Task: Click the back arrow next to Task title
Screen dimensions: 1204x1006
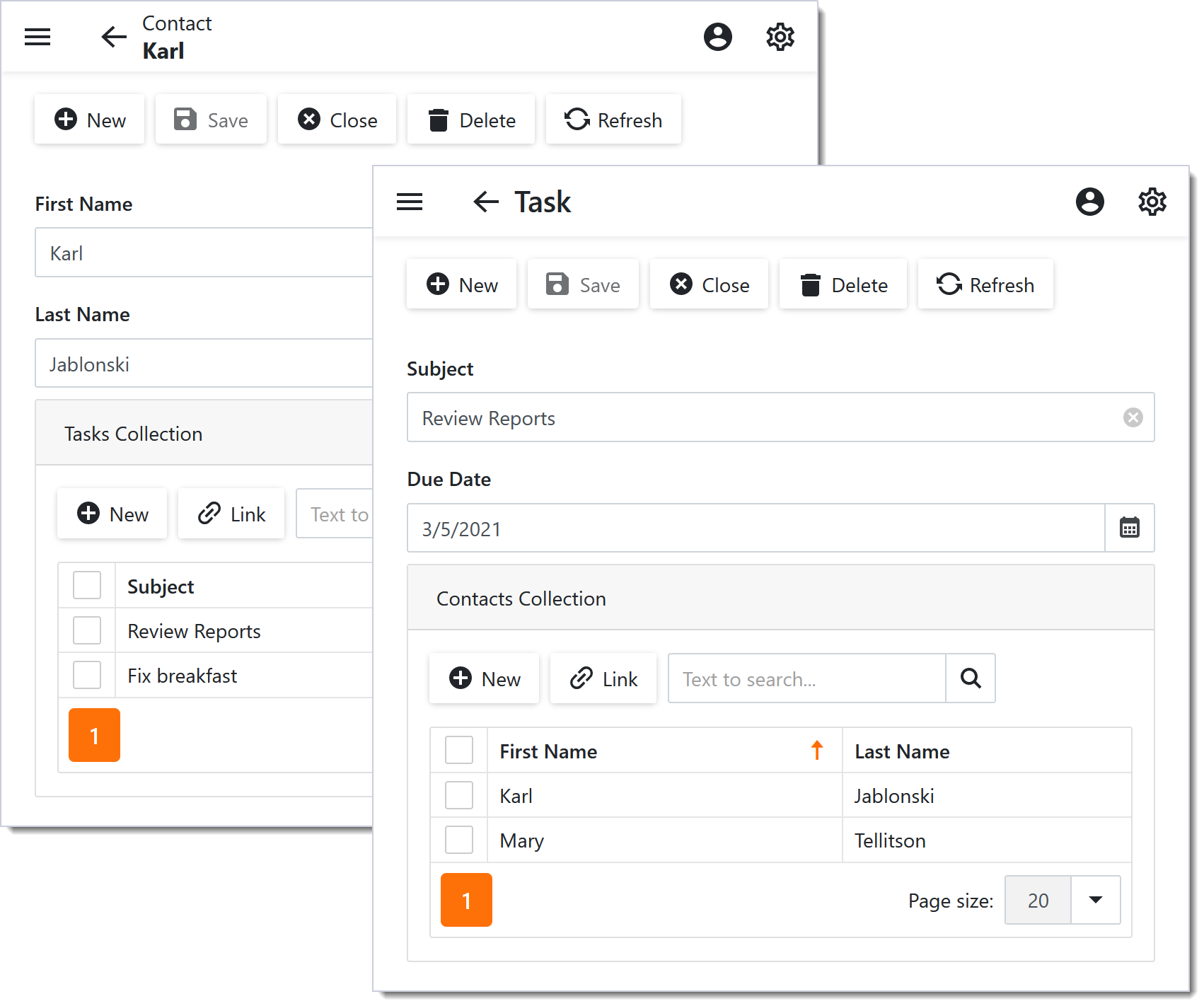Action: [486, 202]
